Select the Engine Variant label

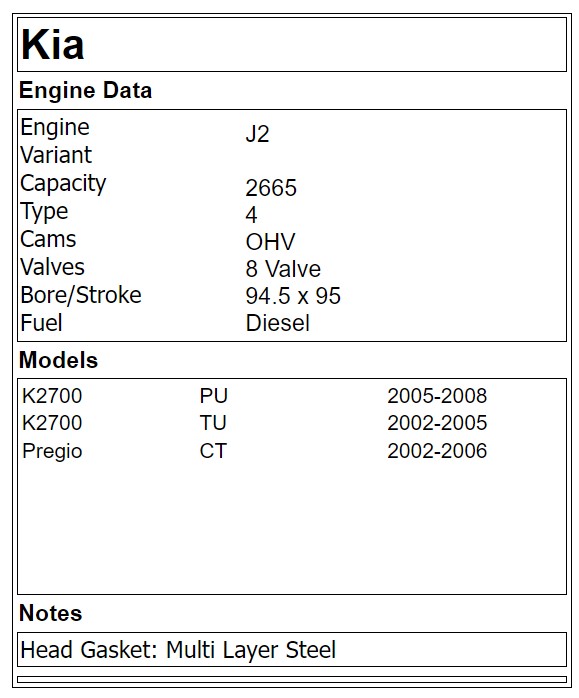pyautogui.click(x=56, y=141)
